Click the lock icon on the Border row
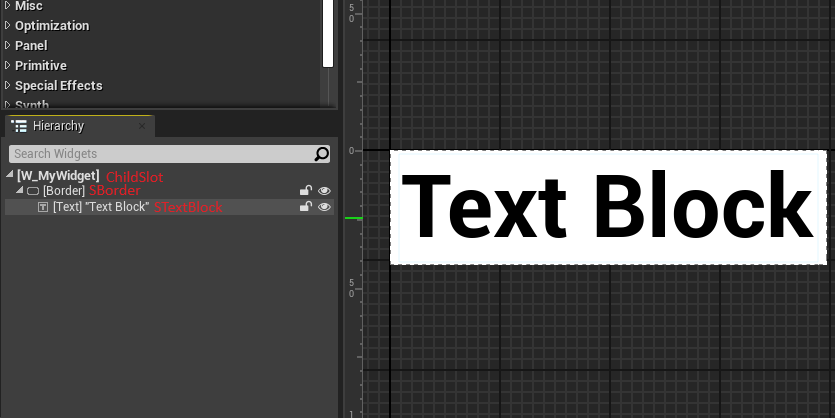Screen dimensions: 835x418 pos(306,191)
